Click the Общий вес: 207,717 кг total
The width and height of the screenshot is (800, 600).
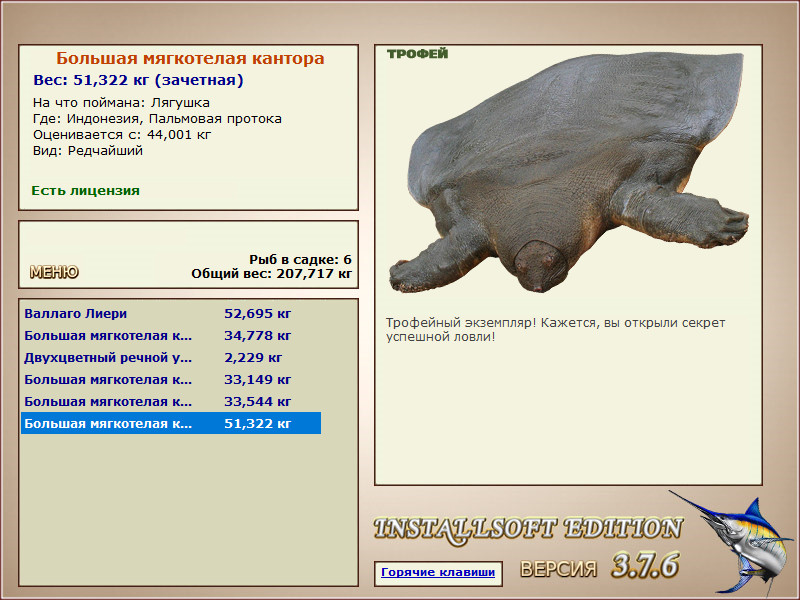pos(271,273)
